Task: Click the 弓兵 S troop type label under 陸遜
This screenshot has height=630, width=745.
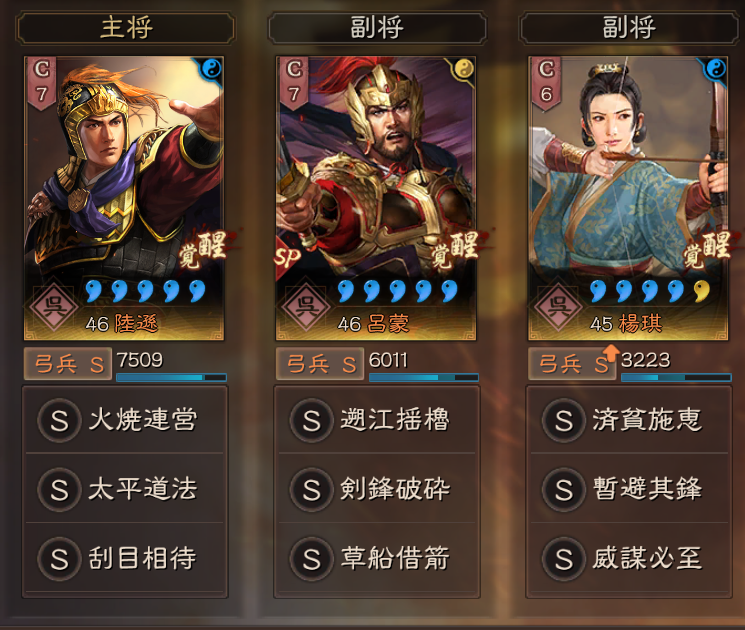Action: (68, 364)
